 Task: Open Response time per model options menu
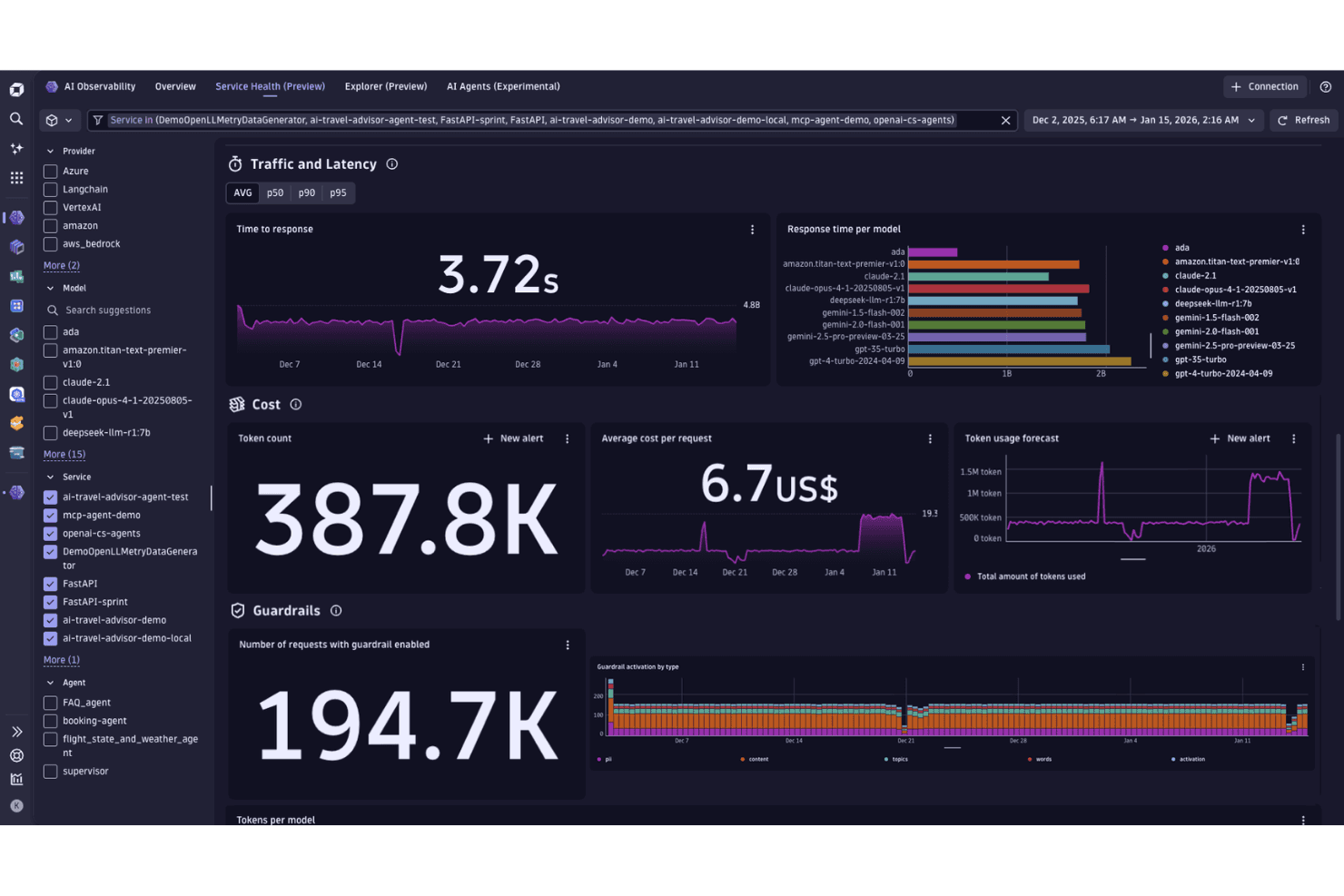pyautogui.click(x=1303, y=230)
